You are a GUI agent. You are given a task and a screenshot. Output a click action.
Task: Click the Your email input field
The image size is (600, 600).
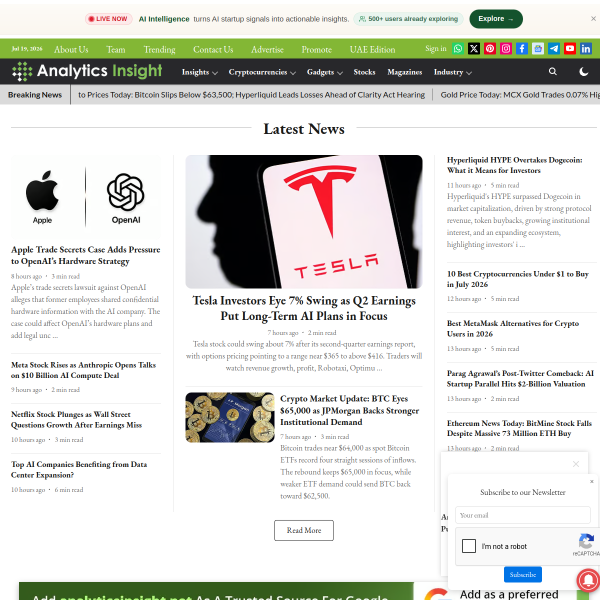click(x=523, y=515)
